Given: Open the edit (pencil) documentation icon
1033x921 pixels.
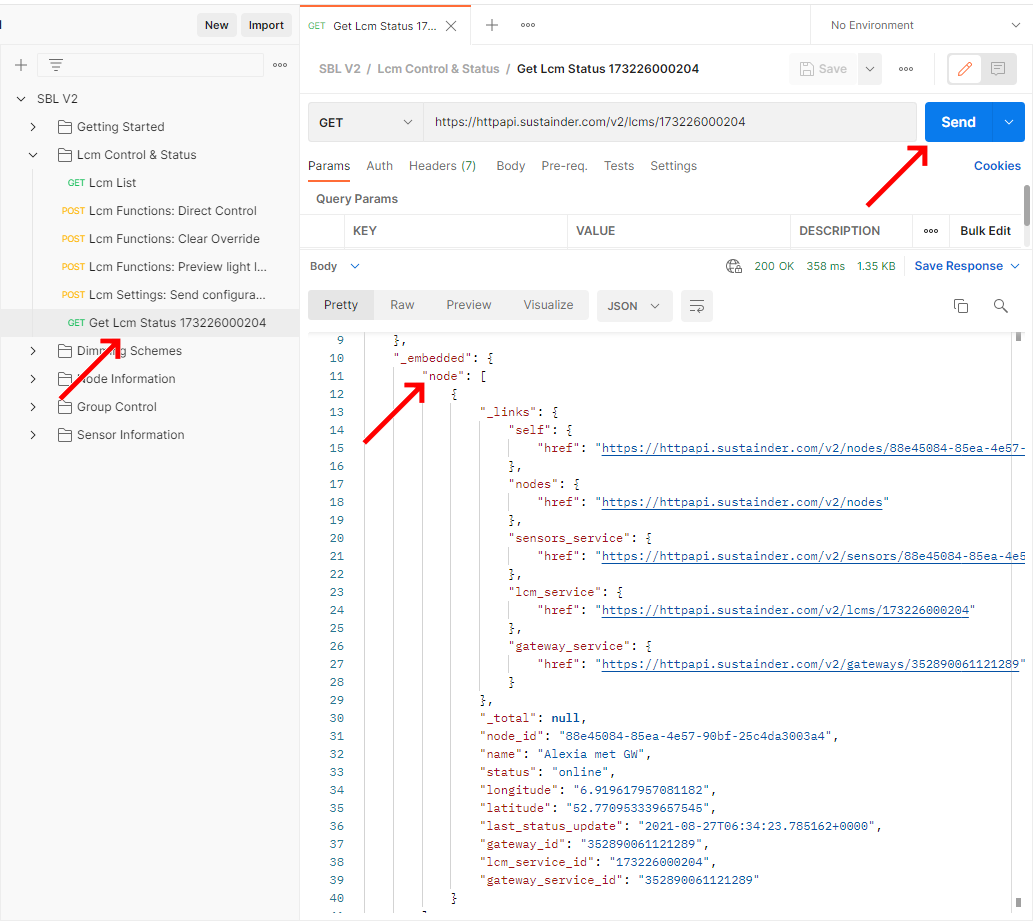Looking at the screenshot, I should (964, 68).
